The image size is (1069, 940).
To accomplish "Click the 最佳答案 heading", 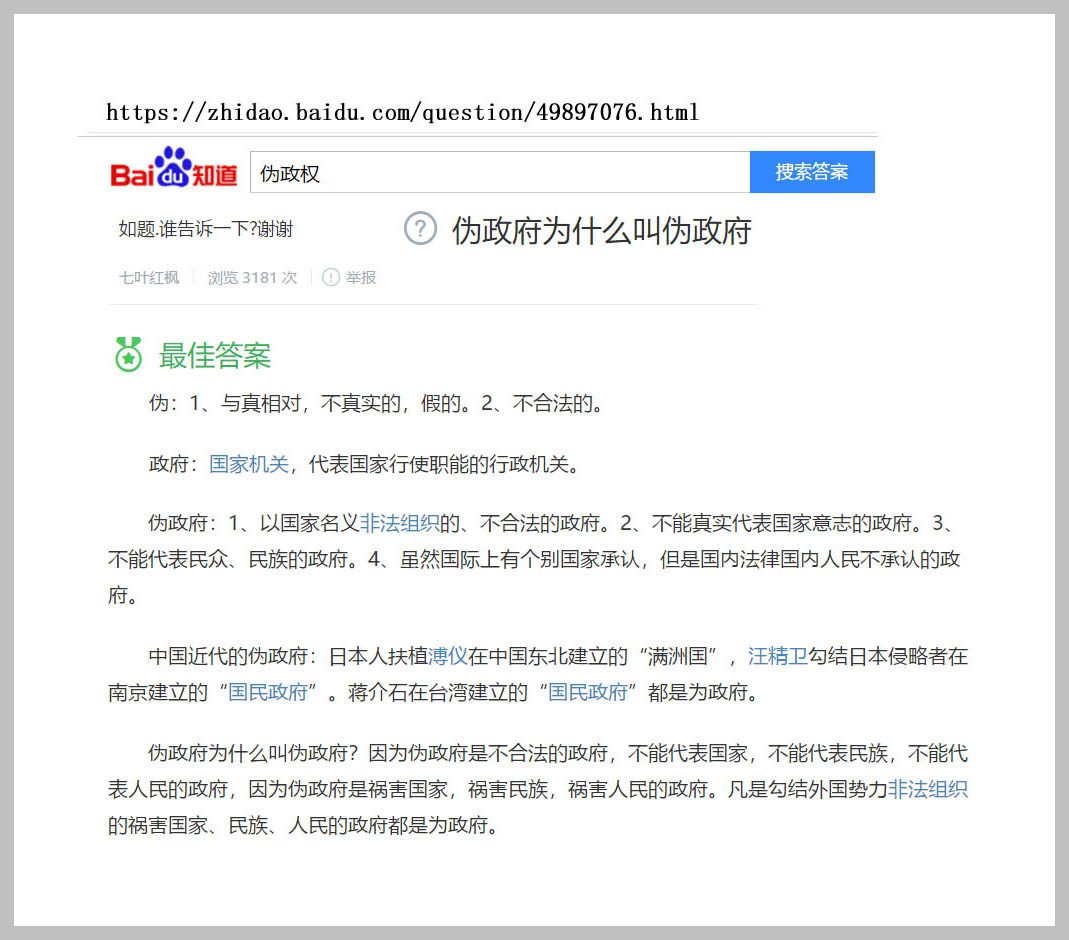I will [215, 355].
